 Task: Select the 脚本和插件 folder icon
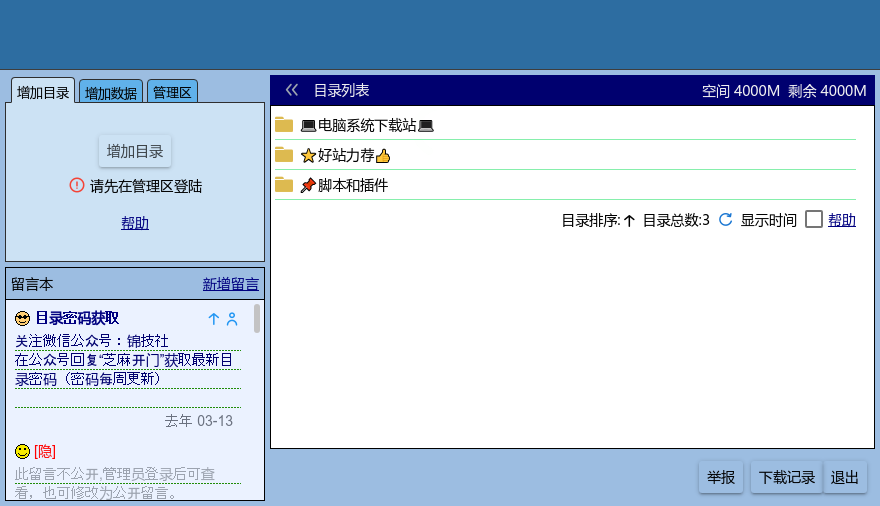[x=284, y=185]
